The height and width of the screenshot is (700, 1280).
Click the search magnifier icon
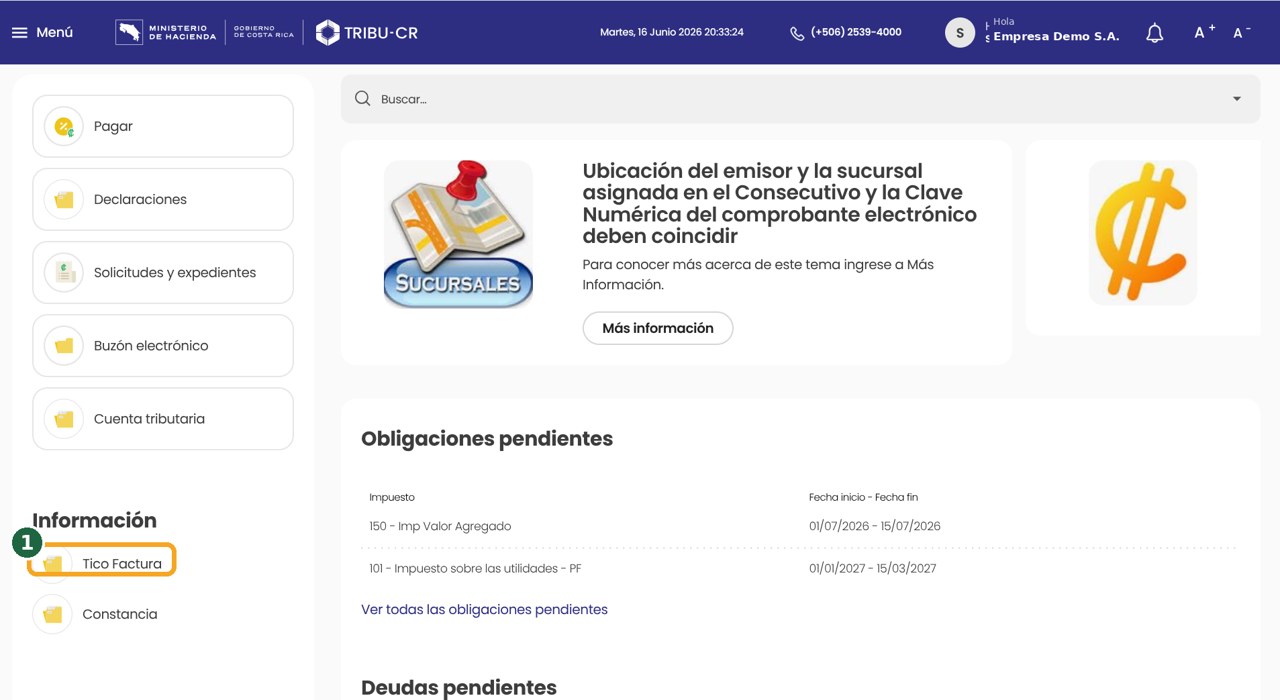[363, 99]
